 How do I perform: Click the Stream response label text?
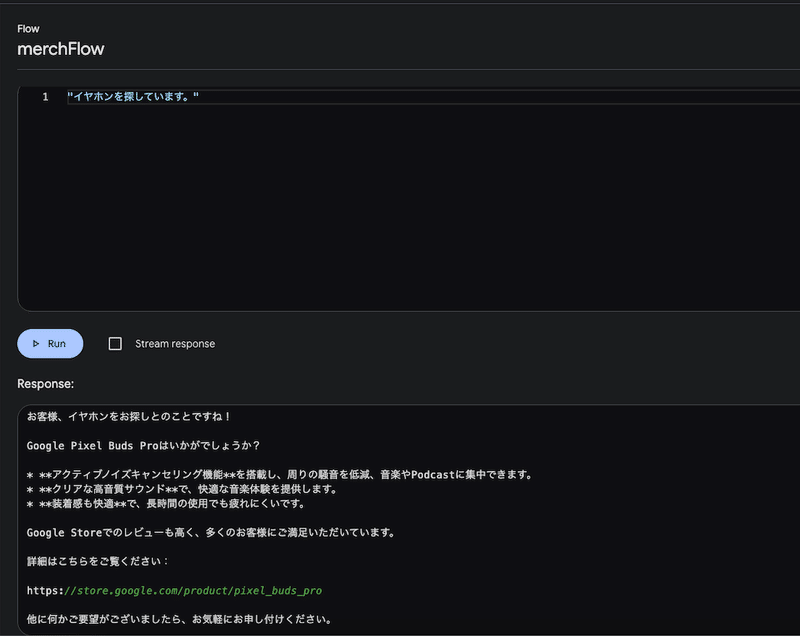point(175,344)
